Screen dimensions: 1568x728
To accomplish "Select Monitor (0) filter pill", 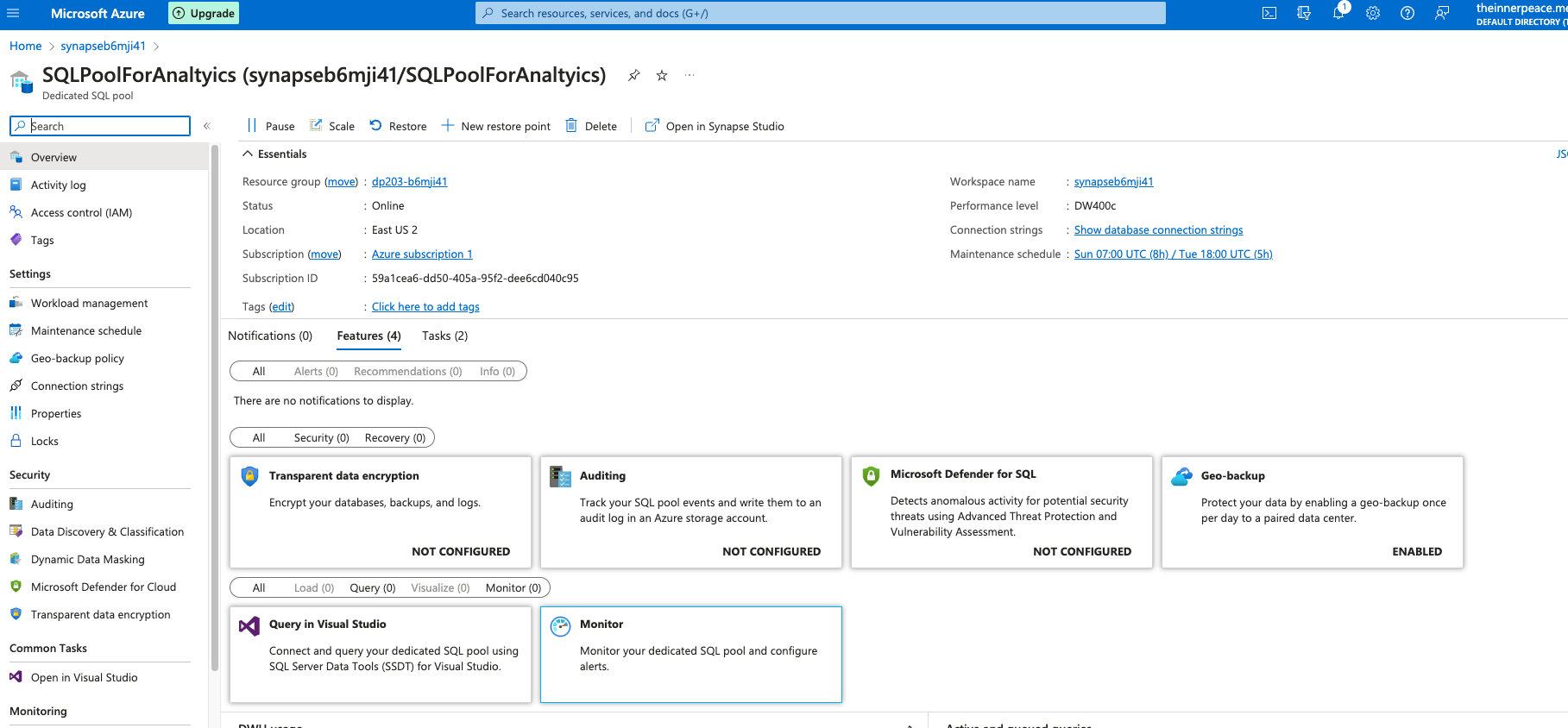I will pyautogui.click(x=513, y=587).
